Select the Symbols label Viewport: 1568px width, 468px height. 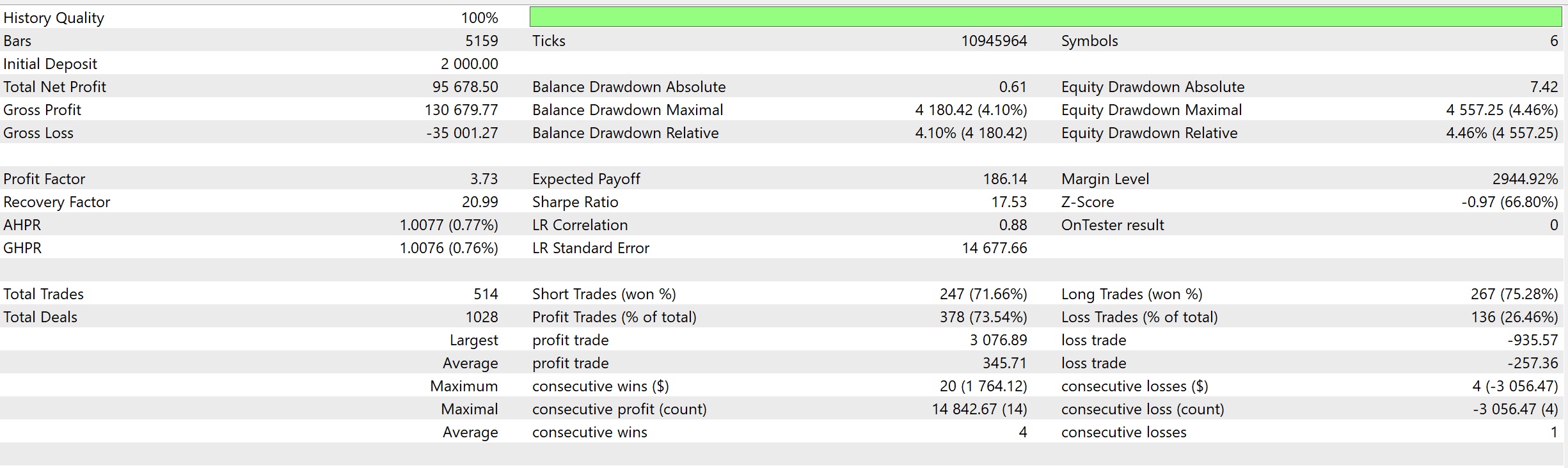[1089, 41]
